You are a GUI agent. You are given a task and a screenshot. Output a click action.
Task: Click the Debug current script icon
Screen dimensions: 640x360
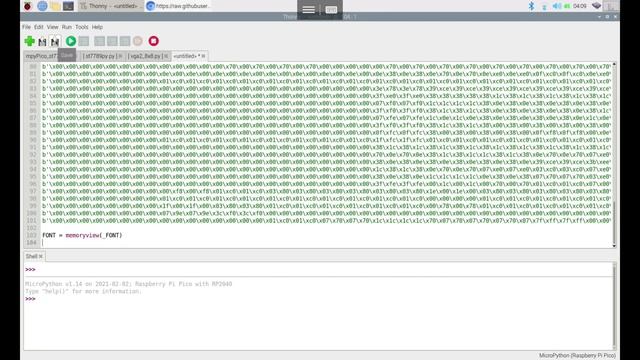pyautogui.click(x=84, y=41)
